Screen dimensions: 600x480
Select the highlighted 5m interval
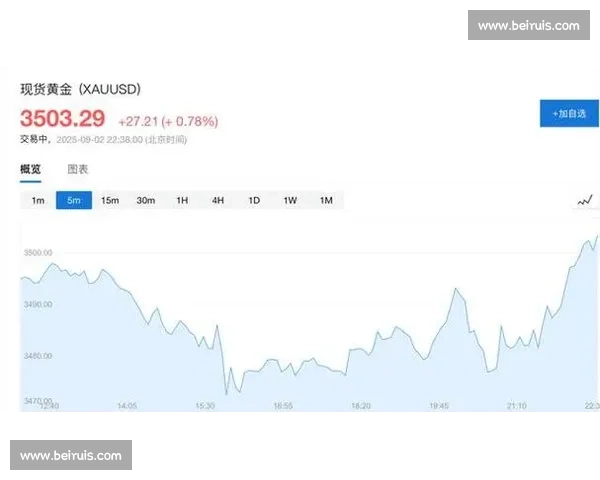[74, 201]
